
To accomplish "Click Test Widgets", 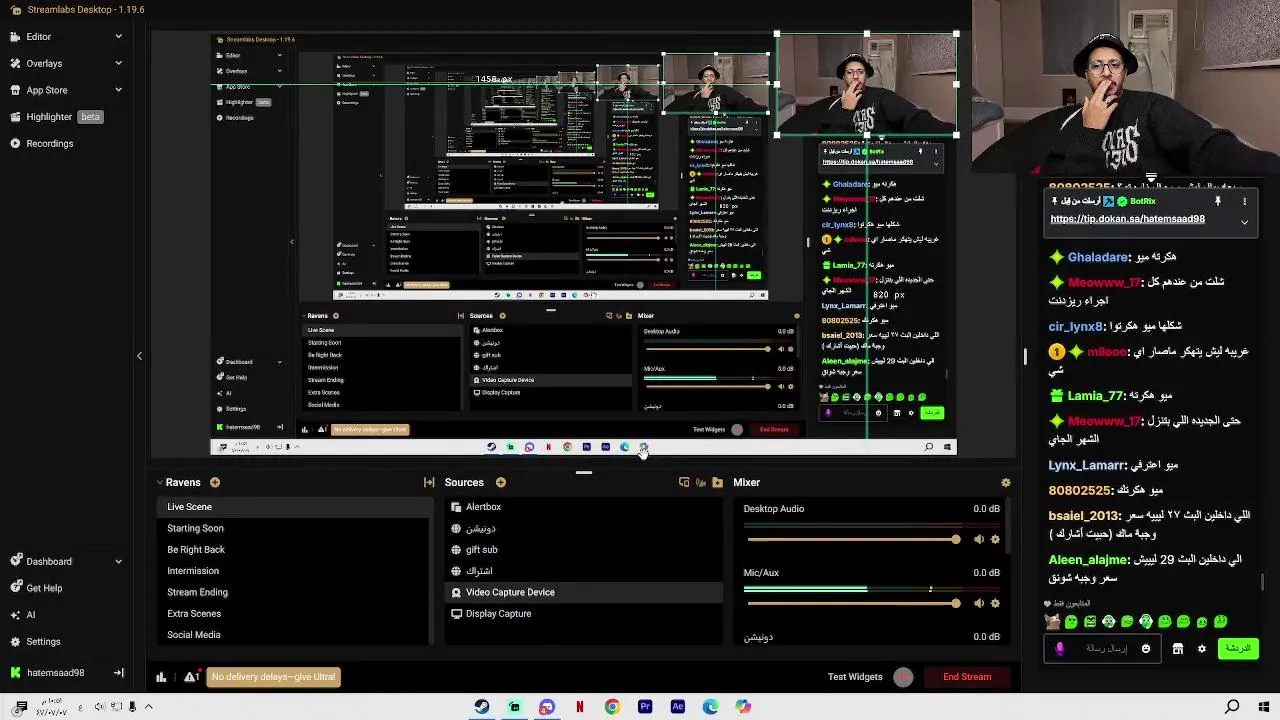I will point(855,677).
